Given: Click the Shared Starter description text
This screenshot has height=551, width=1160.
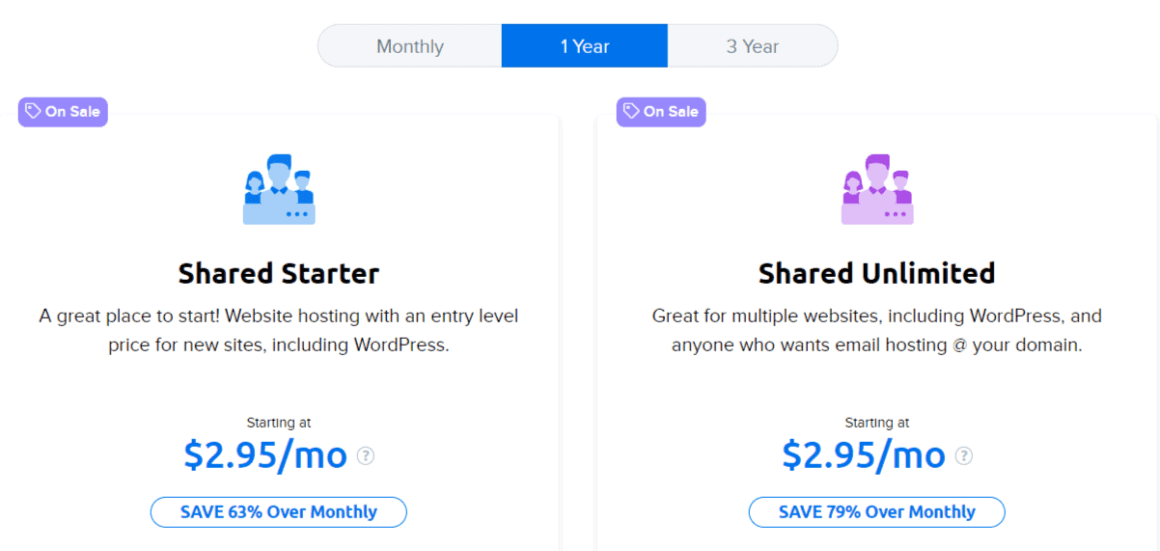Looking at the screenshot, I should (279, 330).
